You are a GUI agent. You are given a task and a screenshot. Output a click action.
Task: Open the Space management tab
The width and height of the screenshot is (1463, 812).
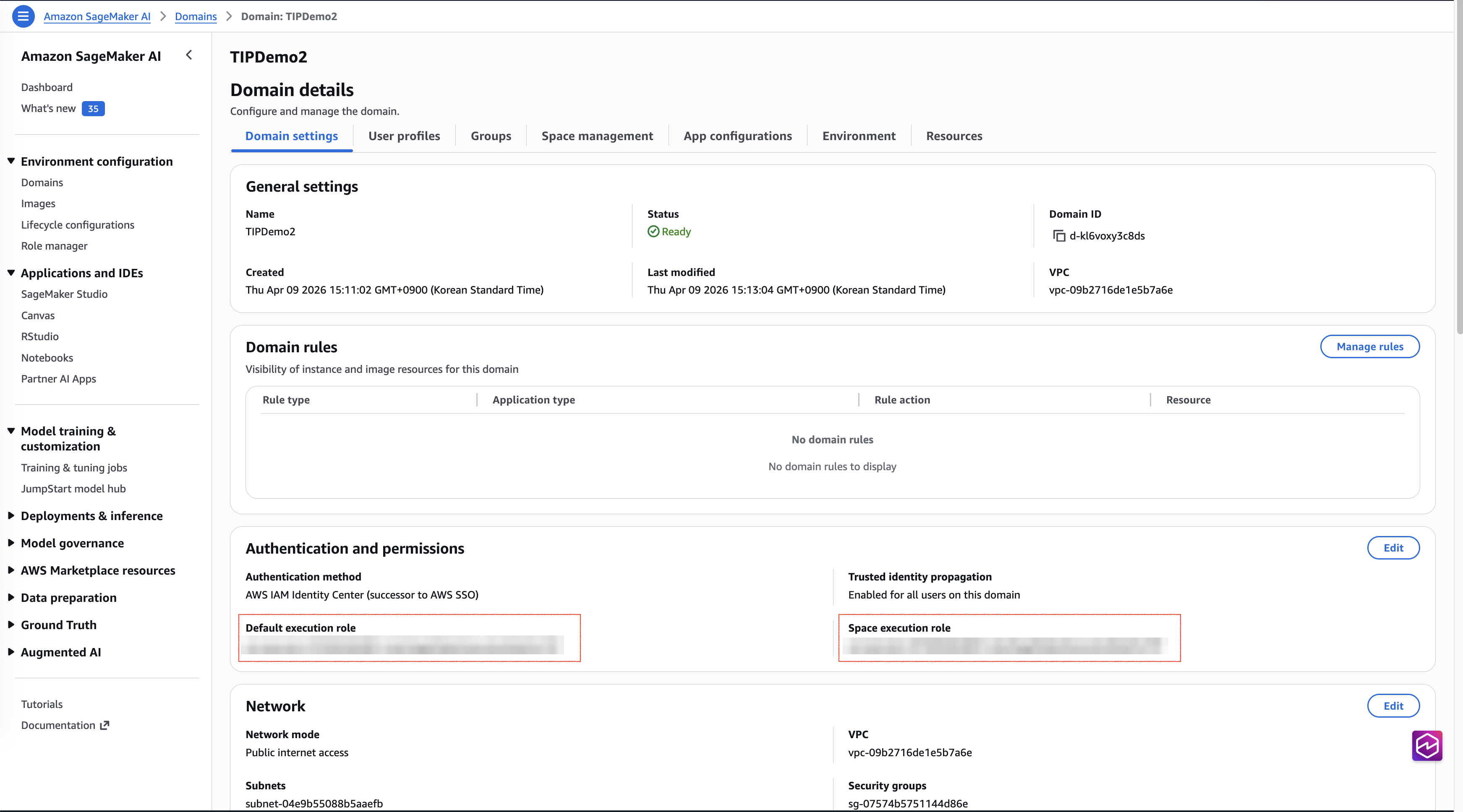597,136
